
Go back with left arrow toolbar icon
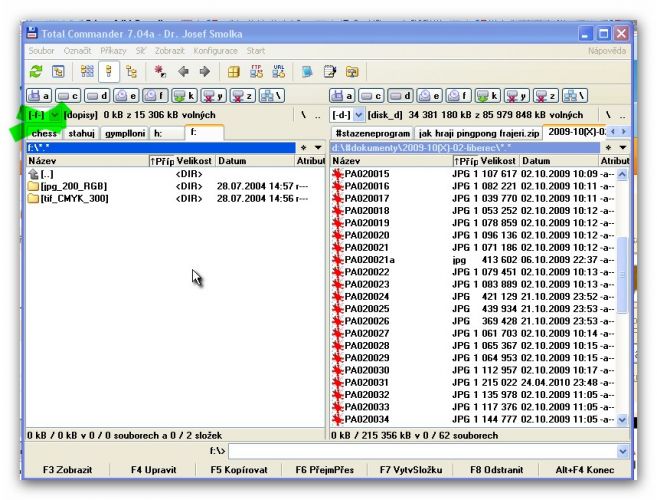183,72
